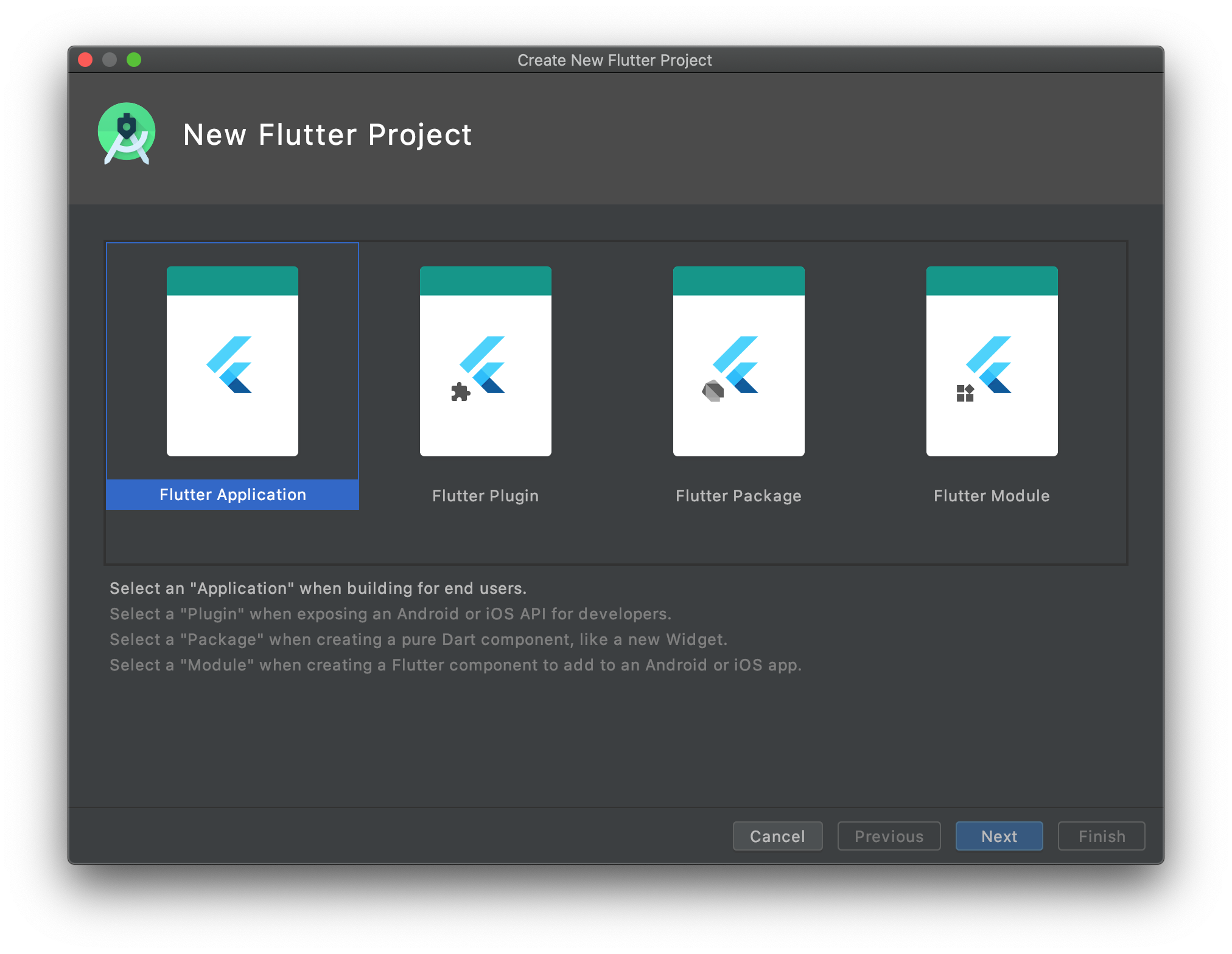Click the New Flutter Project heading
1232x954 pixels.
[327, 134]
